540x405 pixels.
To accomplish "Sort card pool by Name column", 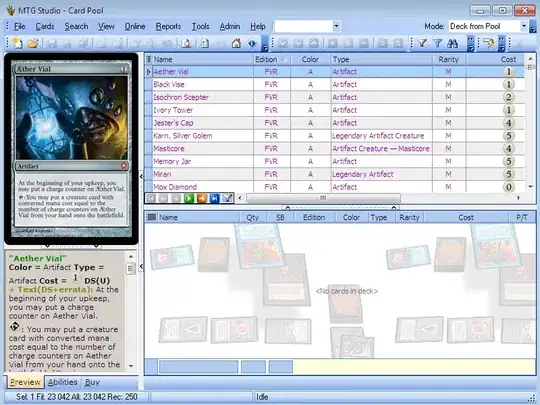I will pyautogui.click(x=202, y=59).
